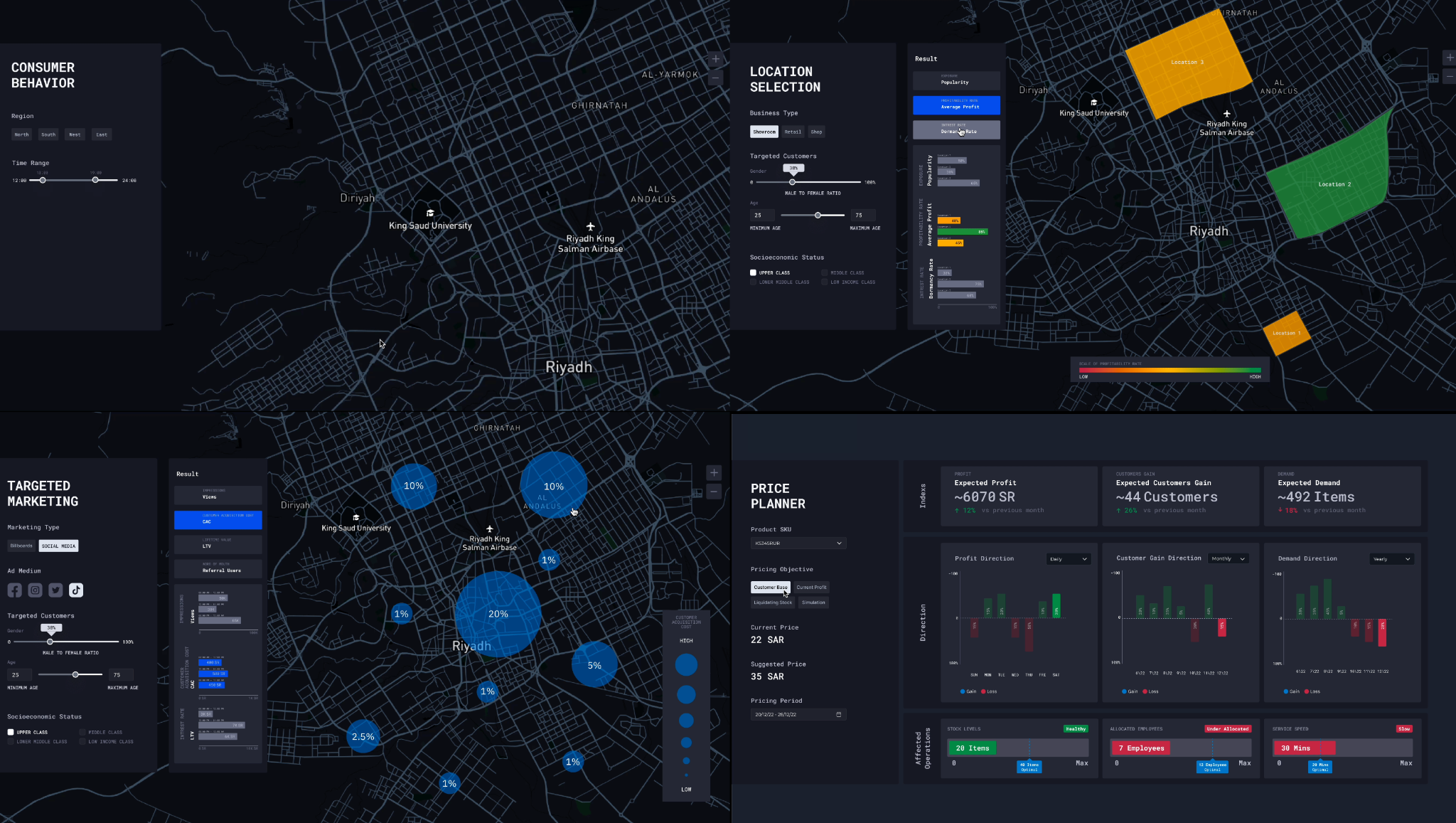Check Middle Class in Targeted Marketing panel
Viewport: 1456px width, 823px height.
click(82, 732)
